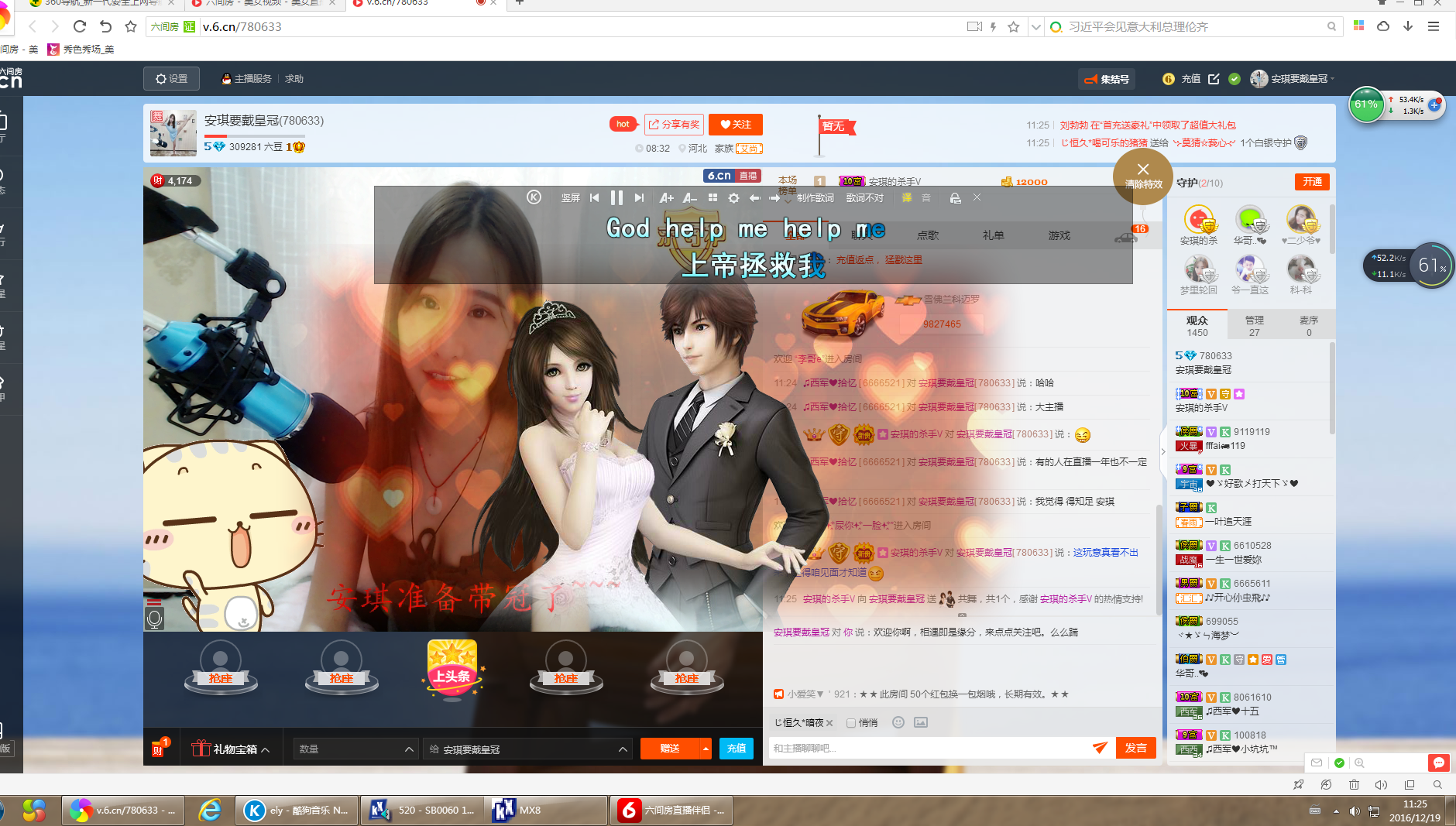The image size is (1456, 826).
Task: Open the emoji picker smiley icon
Action: [x=898, y=722]
